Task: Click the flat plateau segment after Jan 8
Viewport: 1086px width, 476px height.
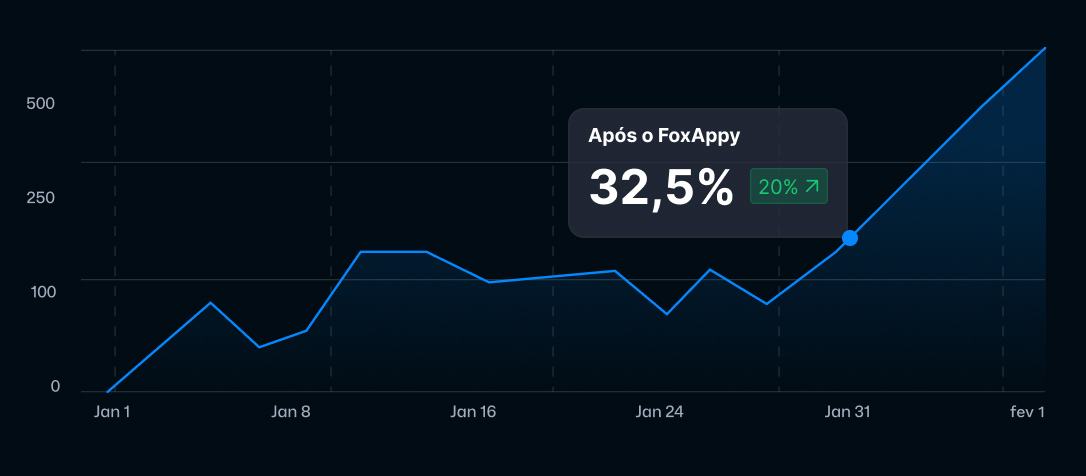Action: (394, 252)
